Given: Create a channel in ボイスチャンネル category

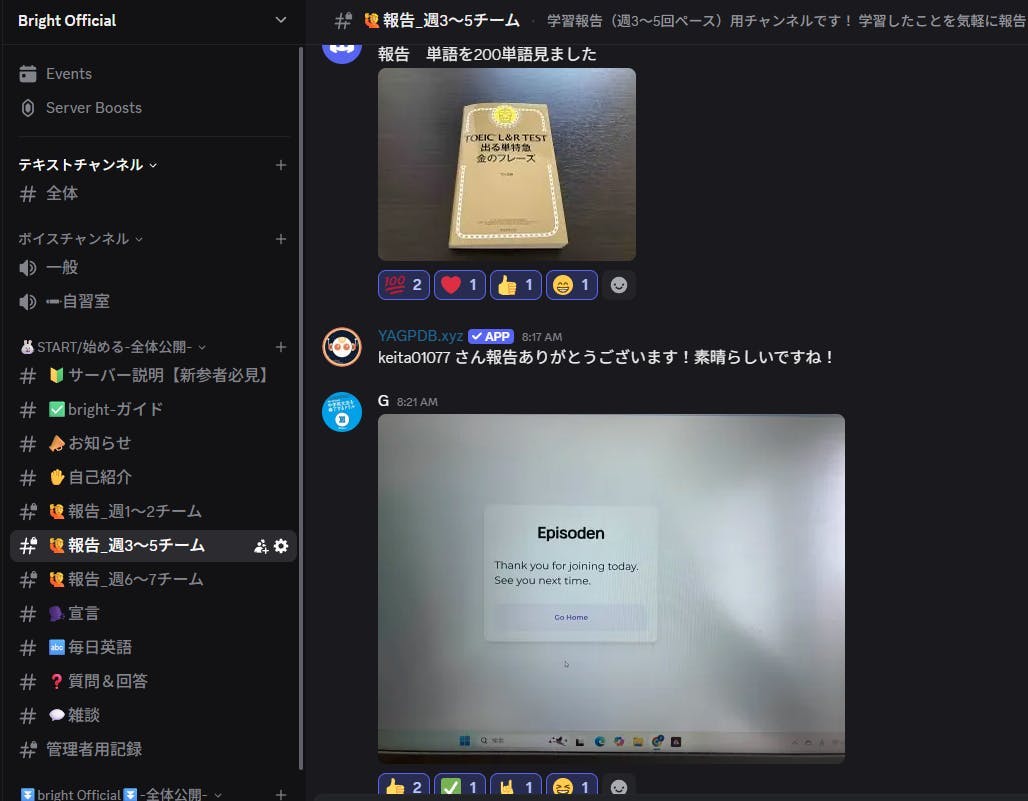Looking at the screenshot, I should [x=281, y=239].
